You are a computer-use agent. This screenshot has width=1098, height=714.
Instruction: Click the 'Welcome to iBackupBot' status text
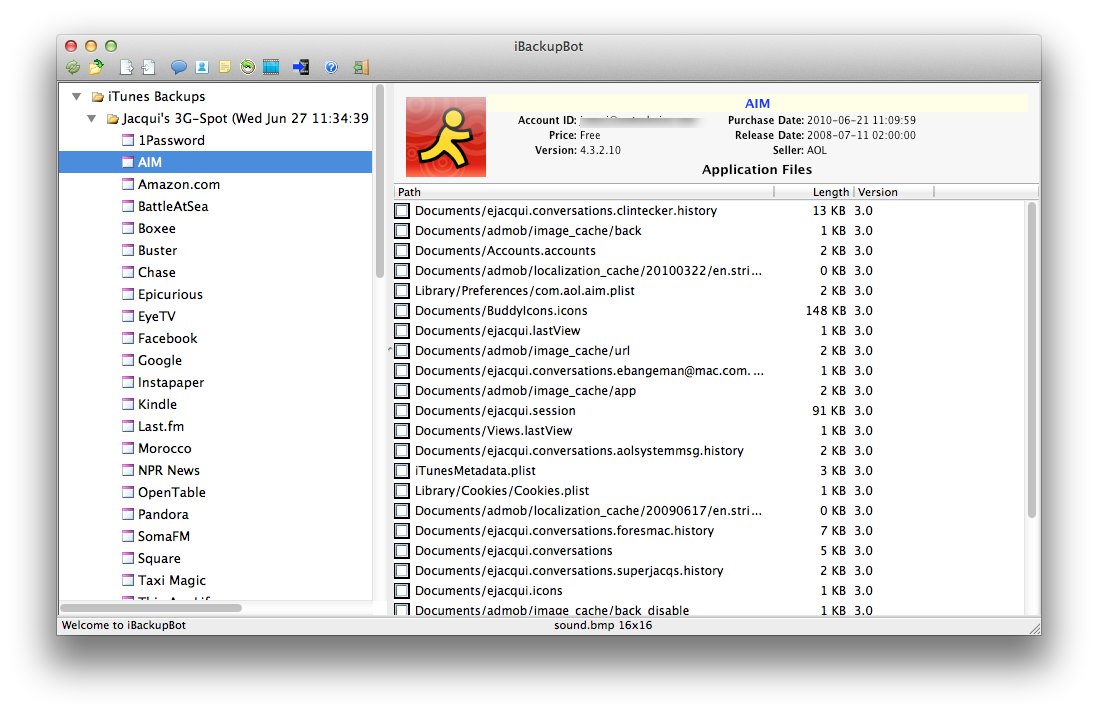point(124,625)
